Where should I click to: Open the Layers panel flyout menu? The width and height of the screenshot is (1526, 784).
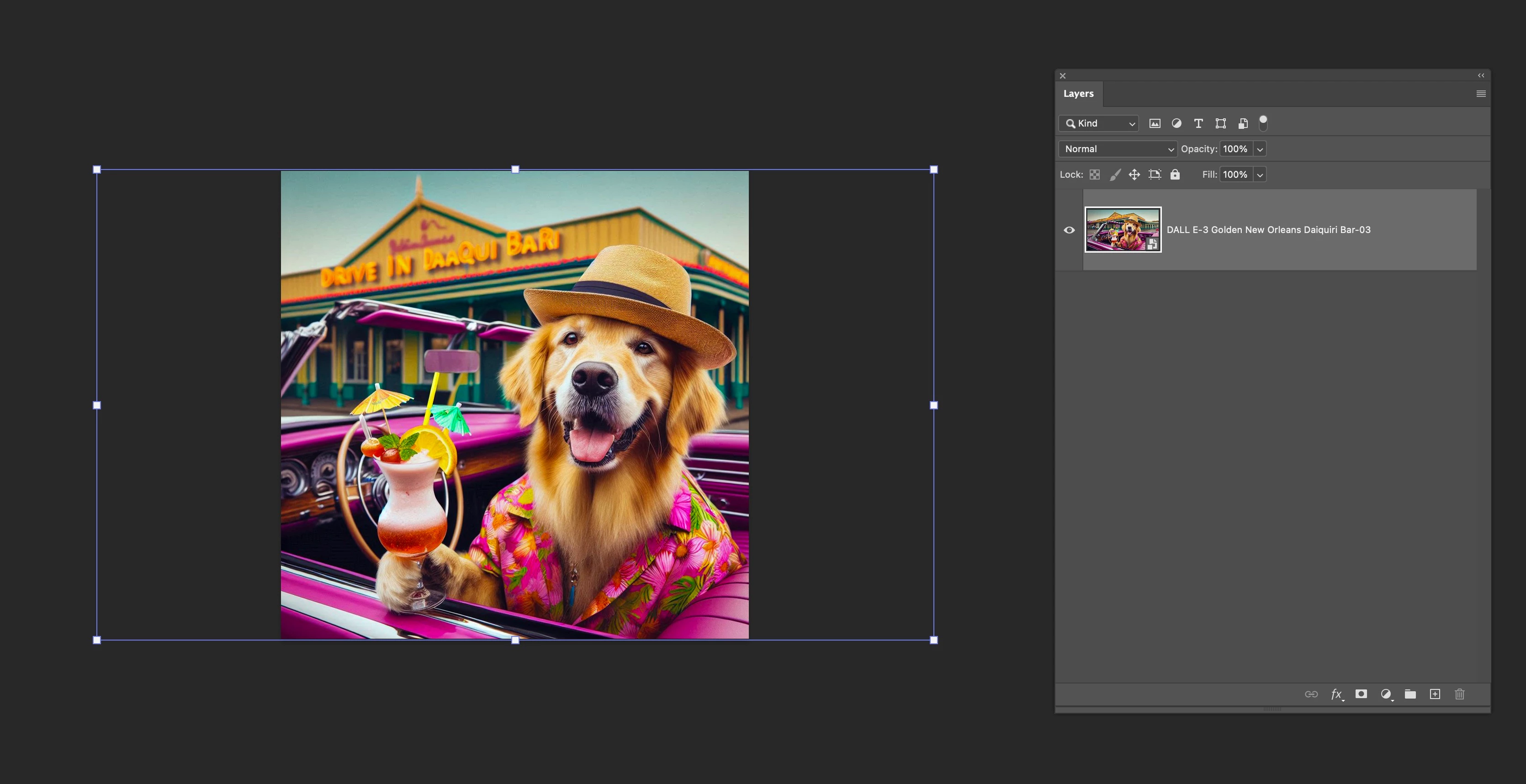coord(1480,94)
